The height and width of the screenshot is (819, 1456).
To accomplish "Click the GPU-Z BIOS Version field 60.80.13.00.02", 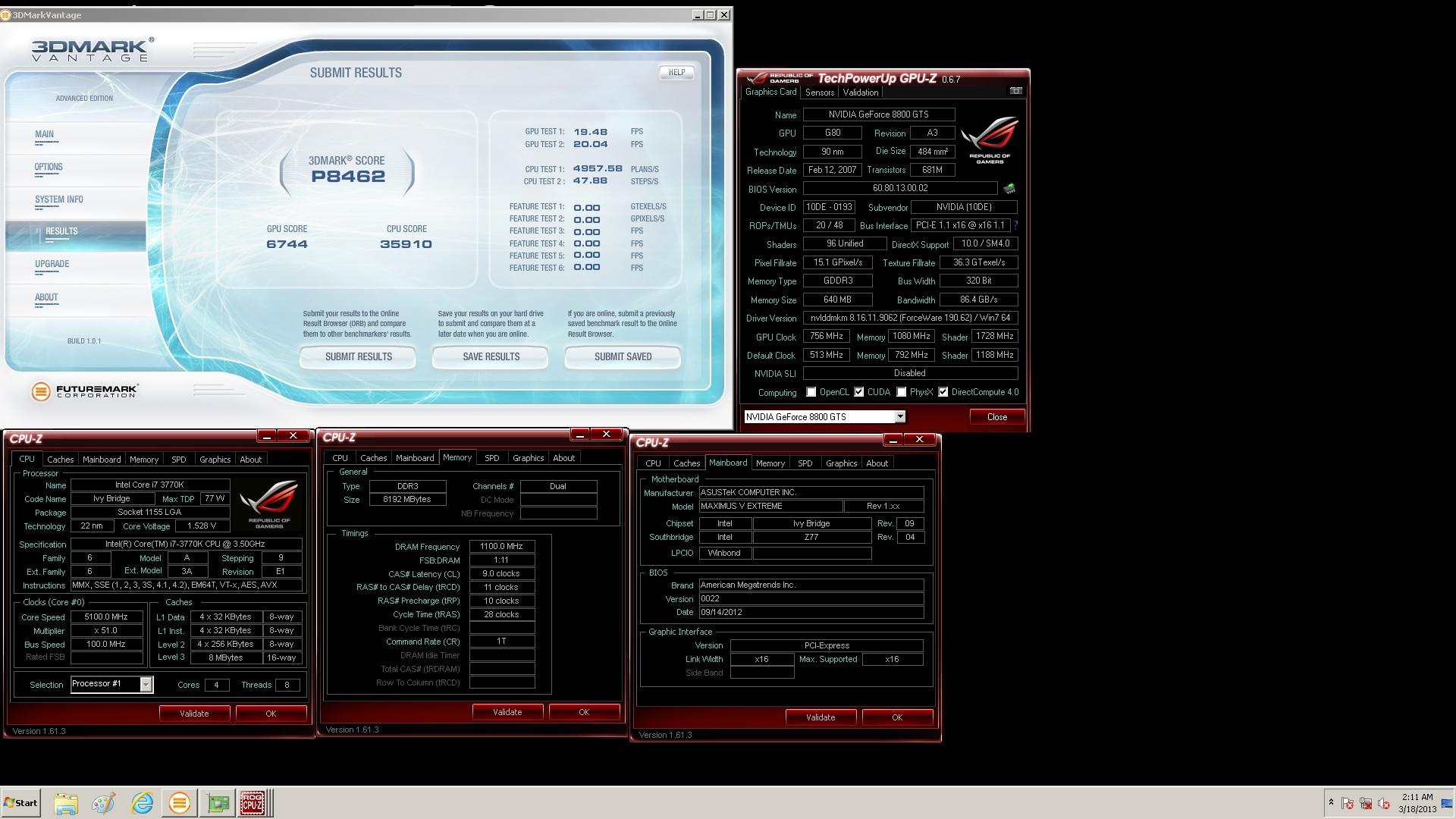I will (x=900, y=188).
